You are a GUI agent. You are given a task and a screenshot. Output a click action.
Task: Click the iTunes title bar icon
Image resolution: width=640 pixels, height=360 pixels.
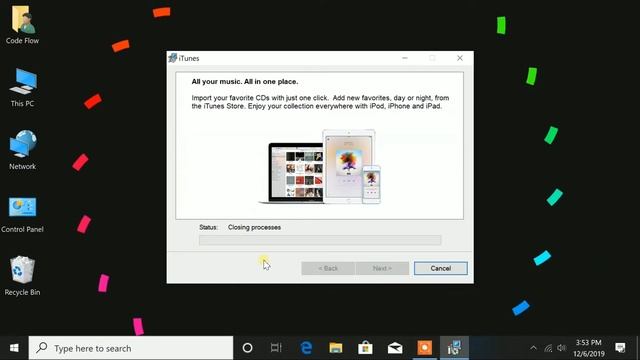[173, 58]
